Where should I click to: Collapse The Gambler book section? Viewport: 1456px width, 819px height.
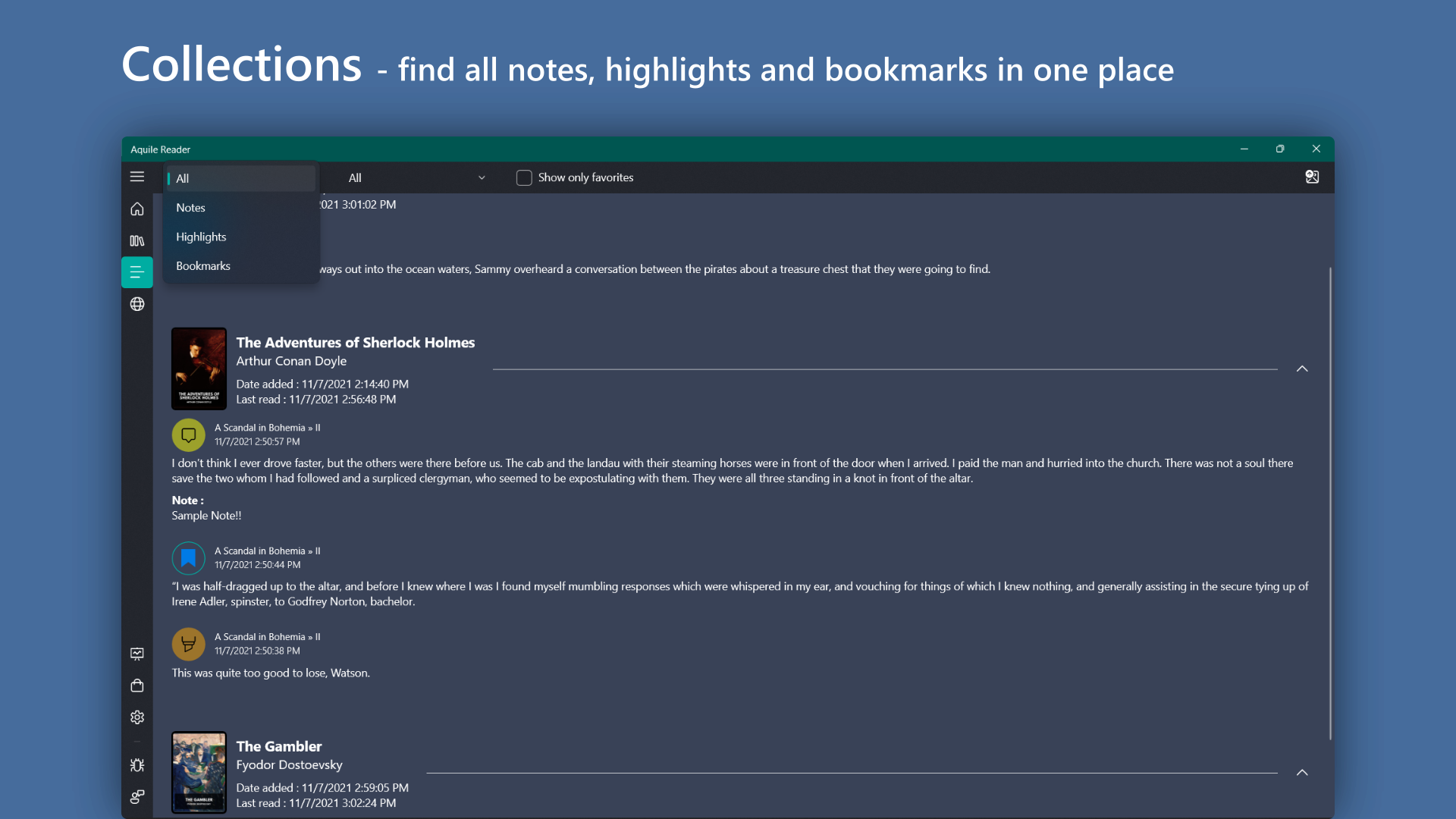tap(1302, 773)
